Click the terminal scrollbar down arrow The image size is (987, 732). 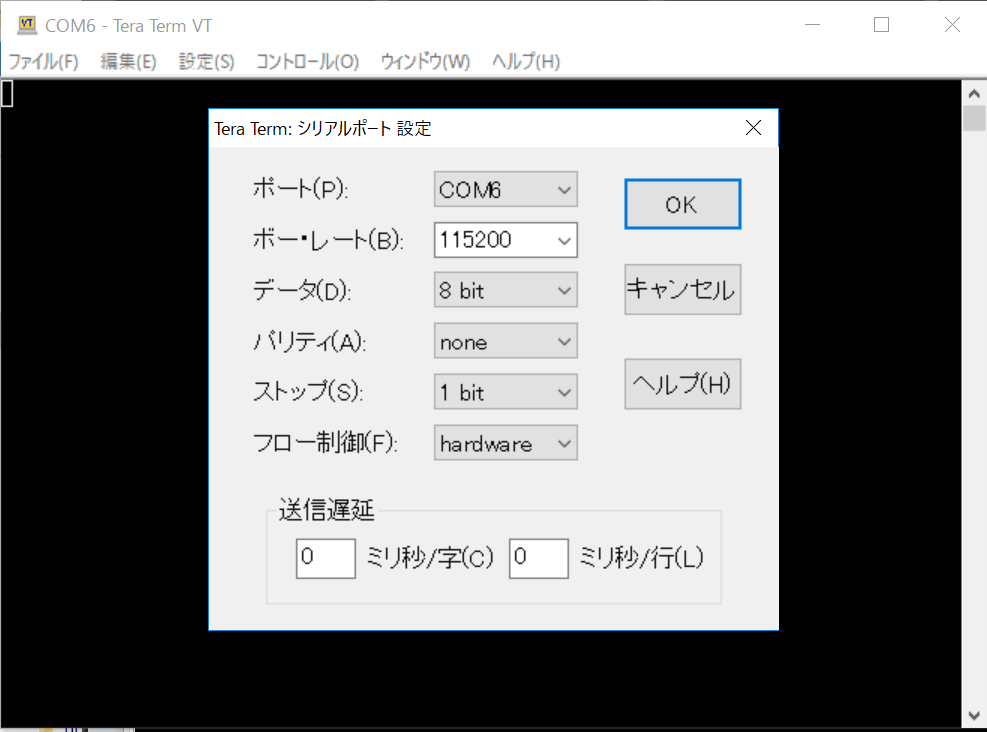974,715
